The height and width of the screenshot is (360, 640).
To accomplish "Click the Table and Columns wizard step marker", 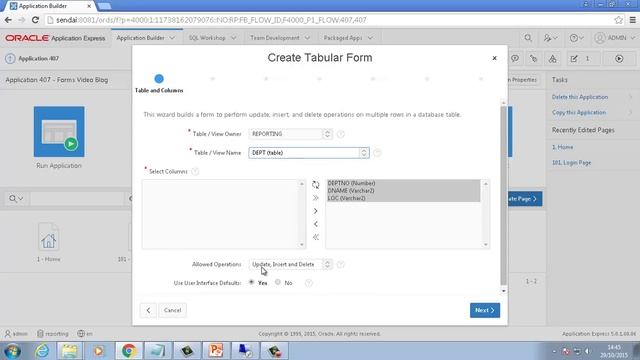I will point(159,79).
